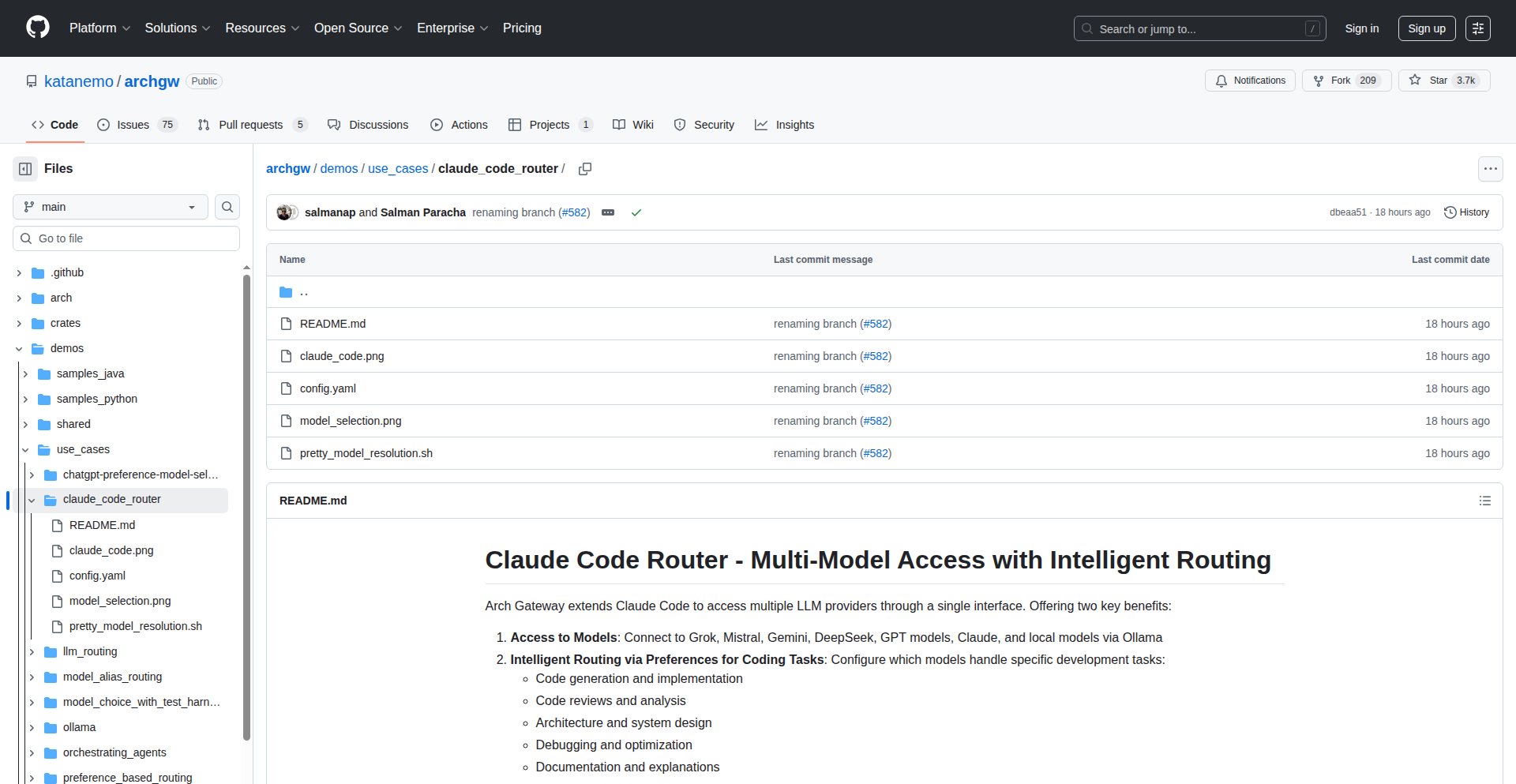This screenshot has height=784, width=1516.
Task: Copy the path using the copy icon
Action: tap(585, 169)
